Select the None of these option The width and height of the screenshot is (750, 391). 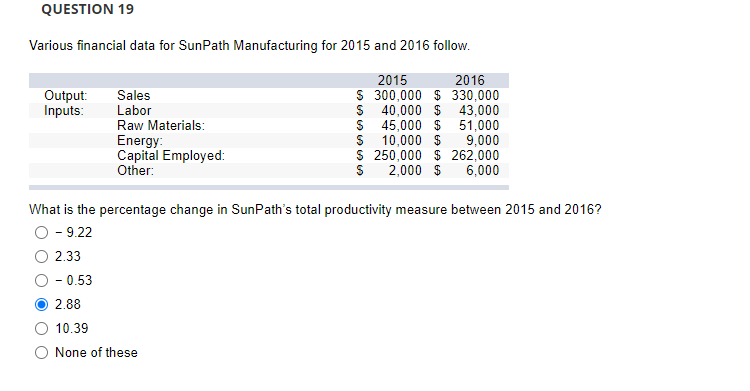coord(42,353)
